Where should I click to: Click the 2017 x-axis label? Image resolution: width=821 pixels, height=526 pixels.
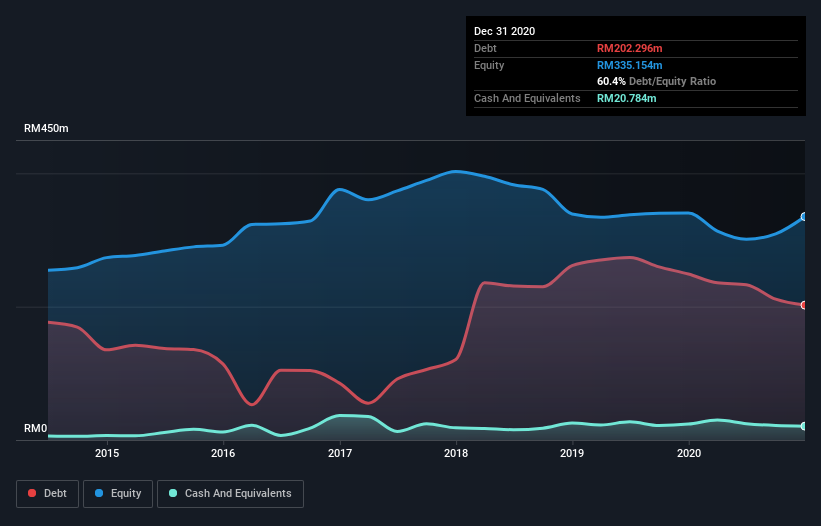tap(340, 453)
